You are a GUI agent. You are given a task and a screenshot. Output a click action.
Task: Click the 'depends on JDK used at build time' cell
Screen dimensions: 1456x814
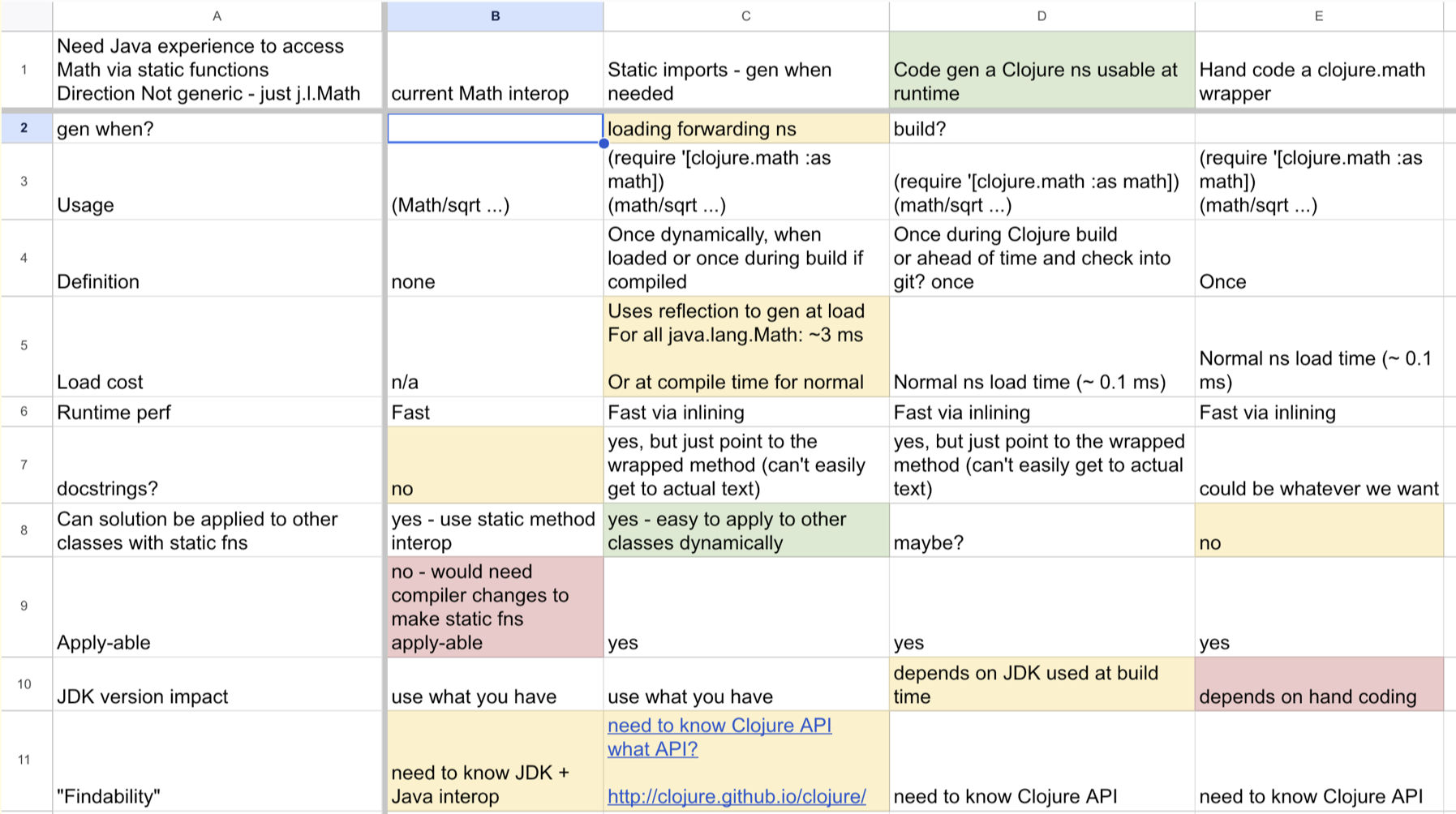pyautogui.click(x=1042, y=684)
